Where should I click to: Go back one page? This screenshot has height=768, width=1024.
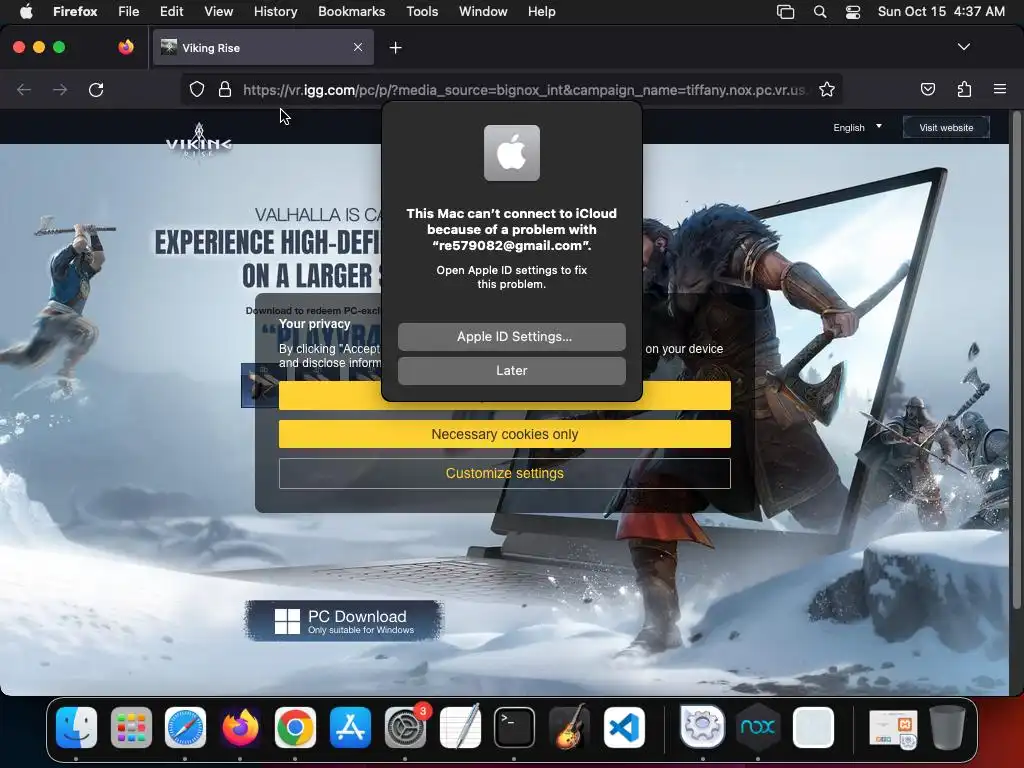coord(24,89)
